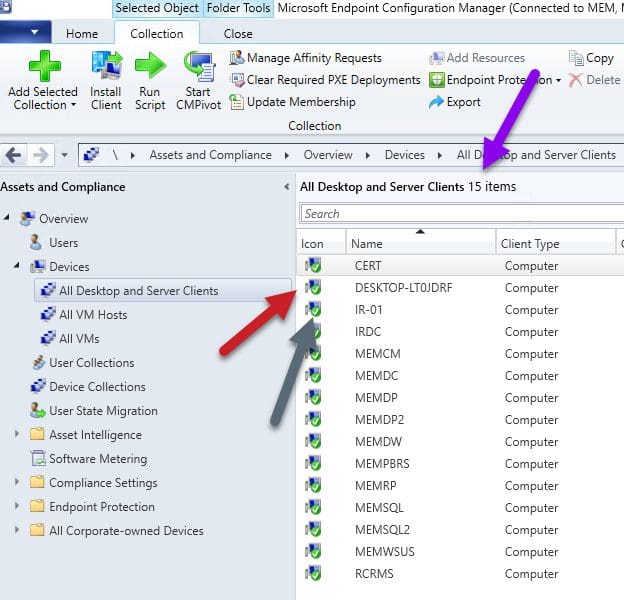Click the forward navigation arrow

click(x=41, y=155)
